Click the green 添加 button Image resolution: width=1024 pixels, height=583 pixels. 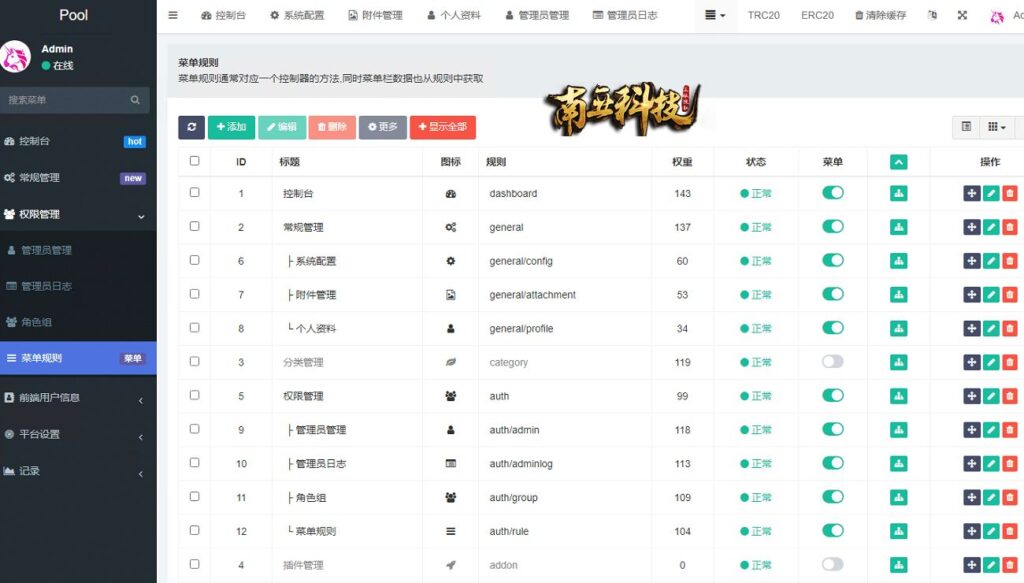231,127
